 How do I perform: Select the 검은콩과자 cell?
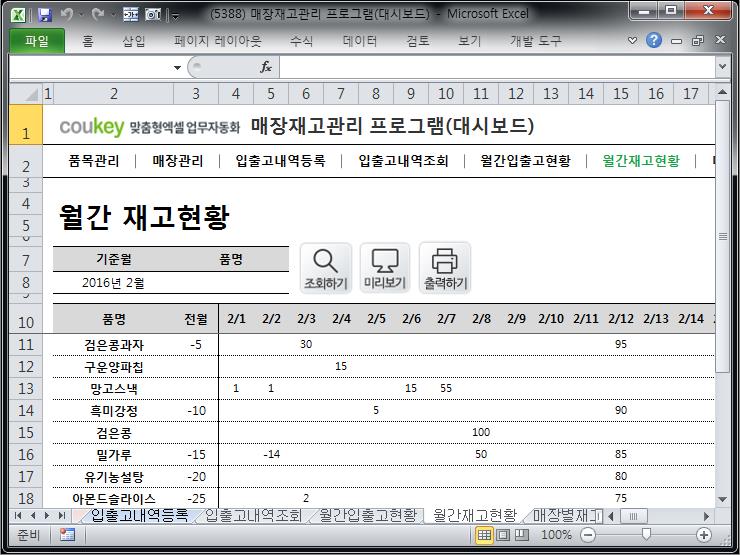[x=113, y=345]
